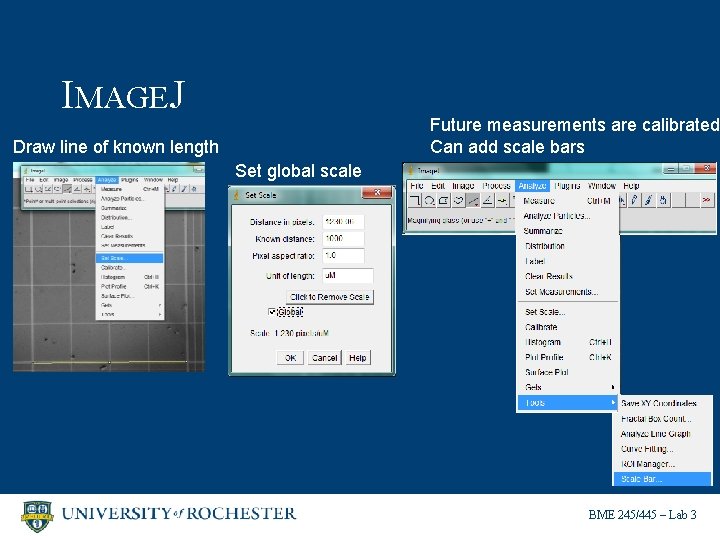The width and height of the screenshot is (720, 540).
Task: Click Distance in pixels input field
Action: (x=343, y=222)
